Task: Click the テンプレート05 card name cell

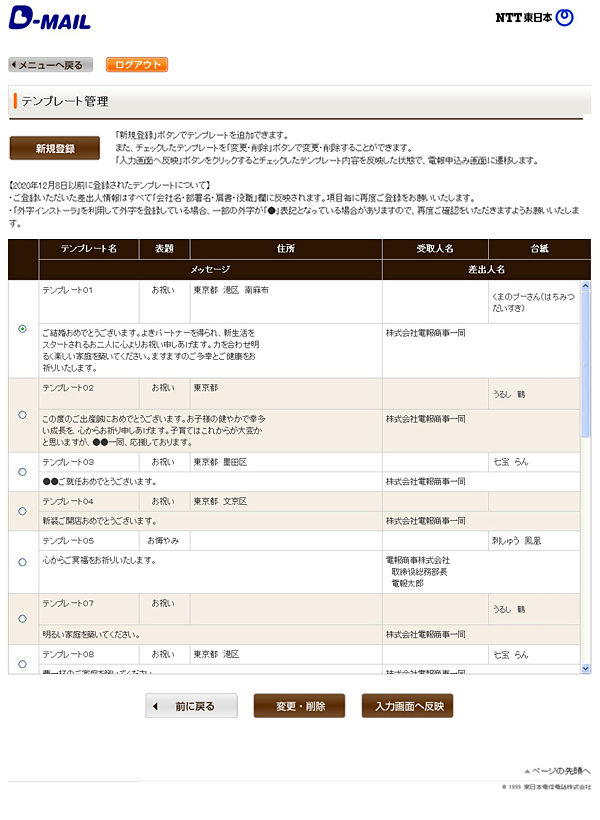Action: point(534,541)
